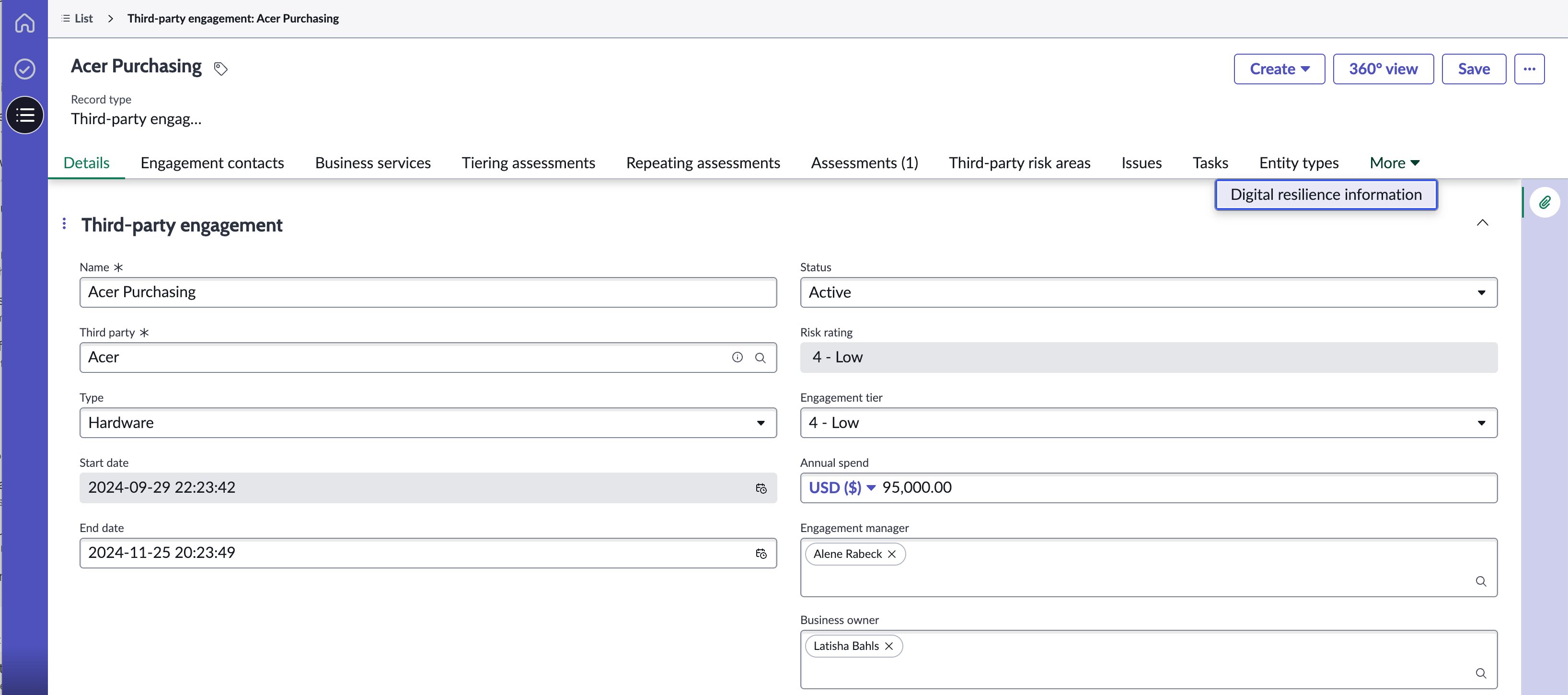Open the attachments paperclip icon

(1545, 202)
